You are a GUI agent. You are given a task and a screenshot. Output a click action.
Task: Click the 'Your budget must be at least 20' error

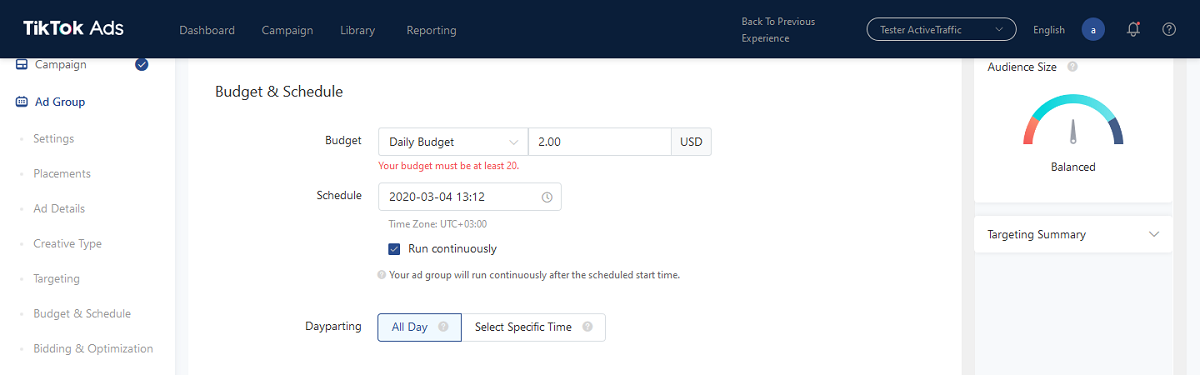click(x=449, y=166)
